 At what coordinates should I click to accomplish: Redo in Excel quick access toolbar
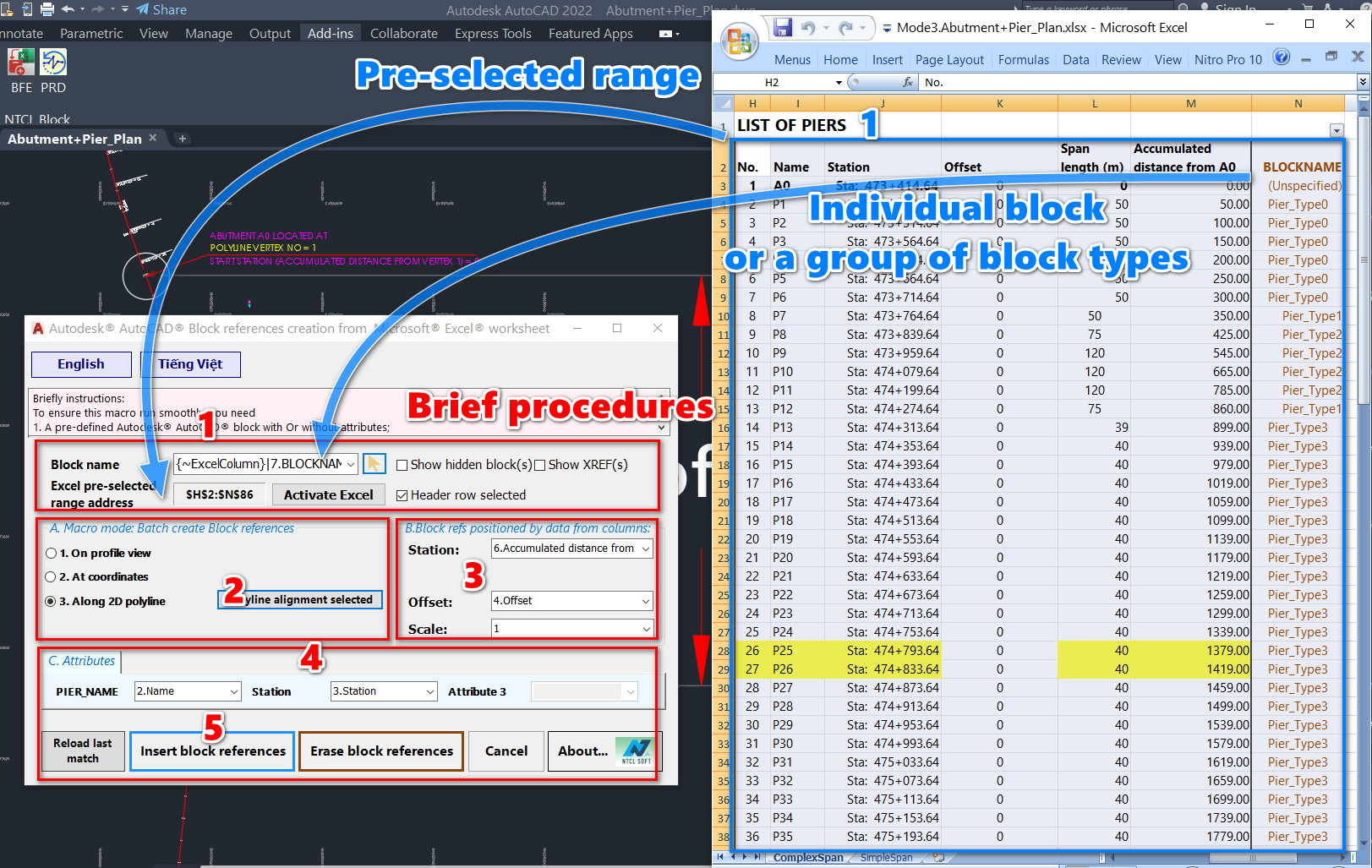tap(845, 28)
